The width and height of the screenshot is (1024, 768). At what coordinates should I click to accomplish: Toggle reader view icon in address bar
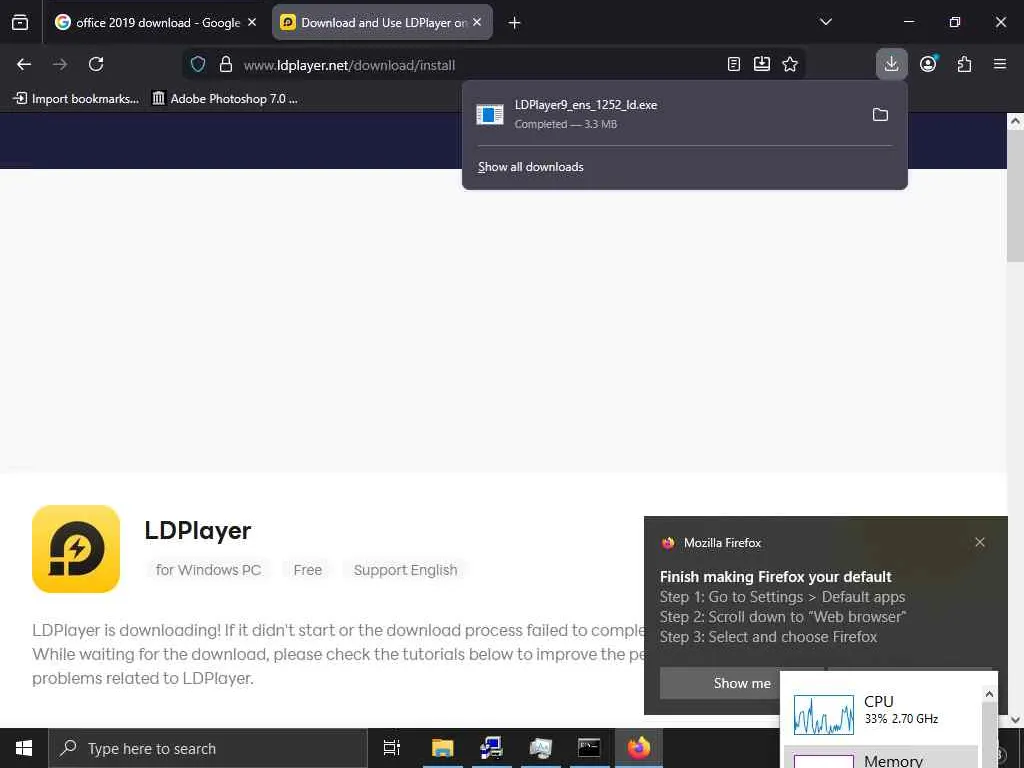point(733,64)
